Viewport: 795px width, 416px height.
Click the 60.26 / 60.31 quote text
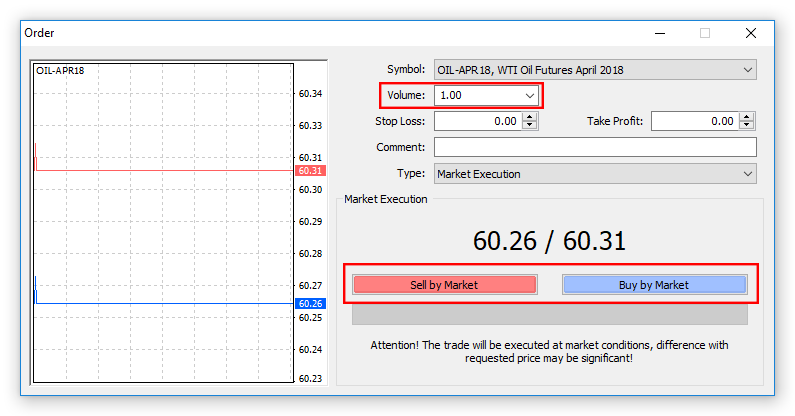549,241
